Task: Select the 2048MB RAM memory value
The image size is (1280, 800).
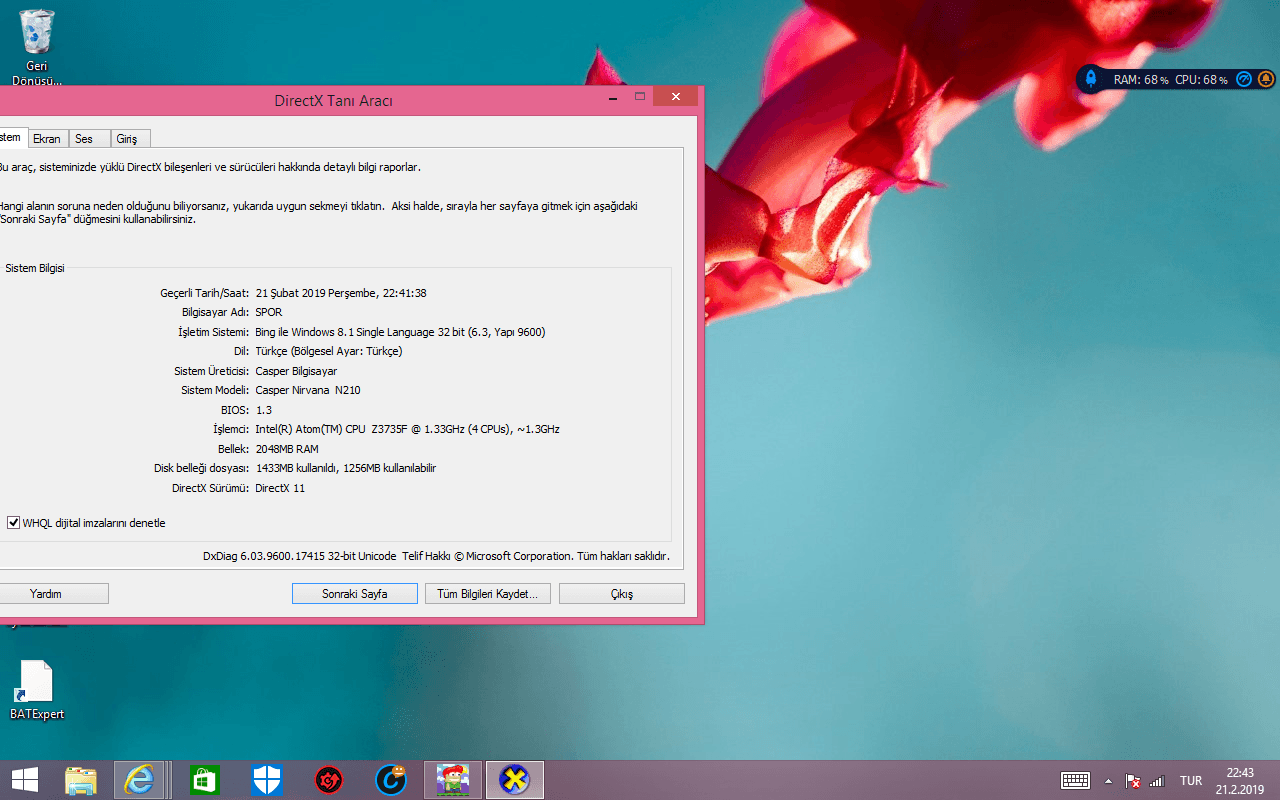Action: (287, 449)
